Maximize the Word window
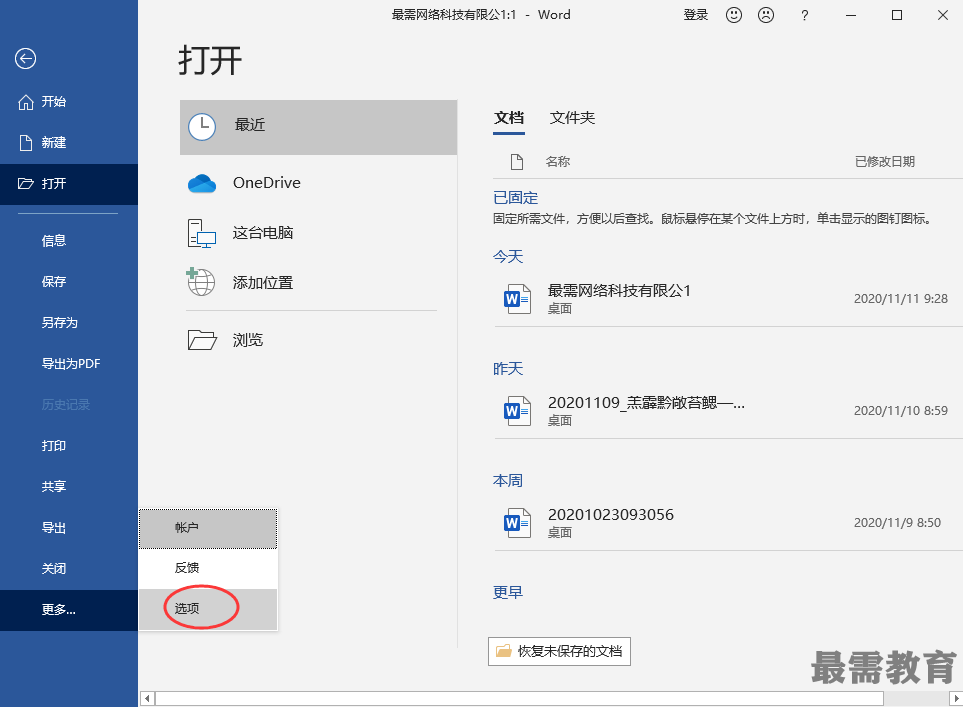Screen dimensions: 963x707 pos(897,15)
